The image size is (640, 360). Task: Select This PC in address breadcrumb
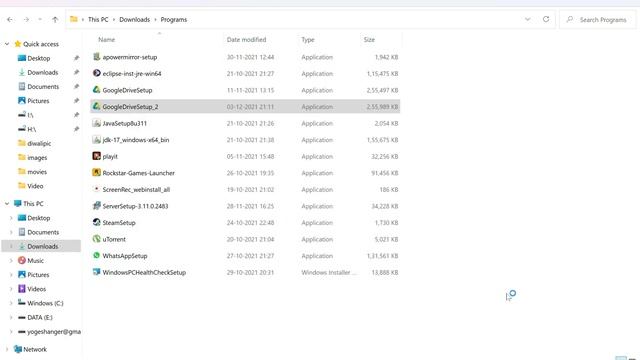pos(98,20)
